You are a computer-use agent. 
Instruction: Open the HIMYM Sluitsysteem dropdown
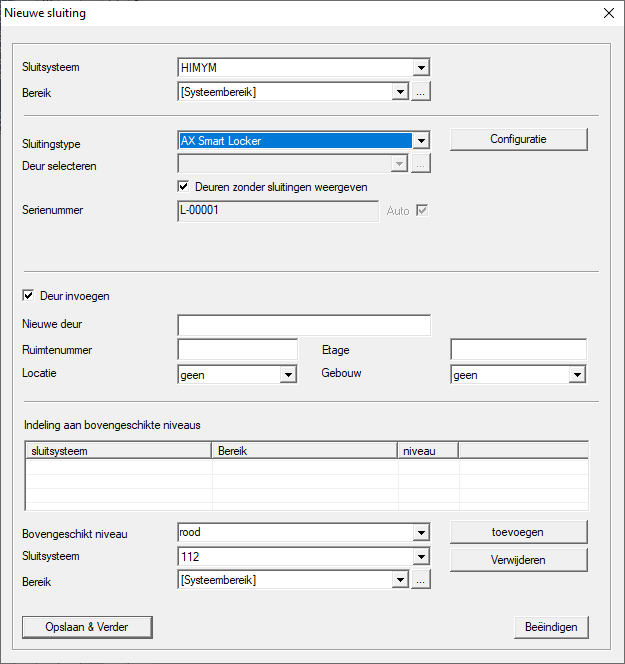421,68
